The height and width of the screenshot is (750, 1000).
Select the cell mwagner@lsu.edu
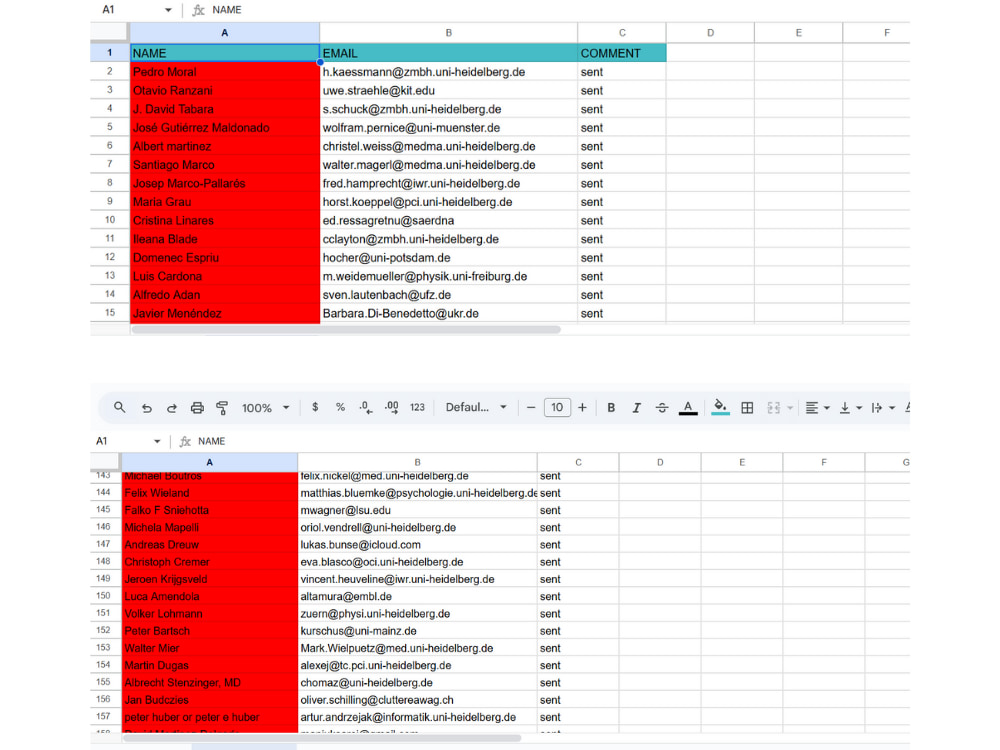(417, 510)
